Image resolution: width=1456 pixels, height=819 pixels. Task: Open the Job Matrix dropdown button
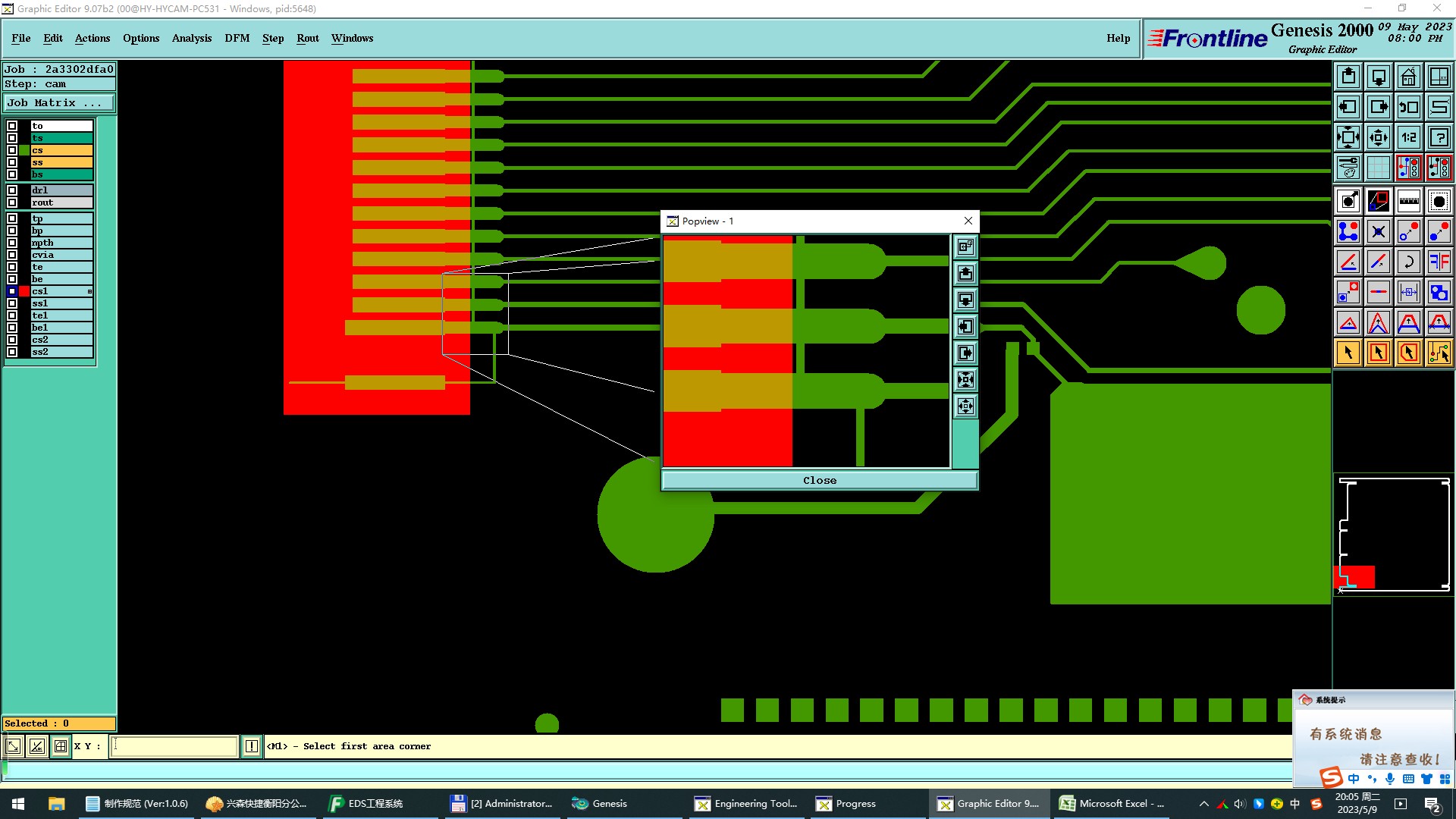(x=59, y=103)
